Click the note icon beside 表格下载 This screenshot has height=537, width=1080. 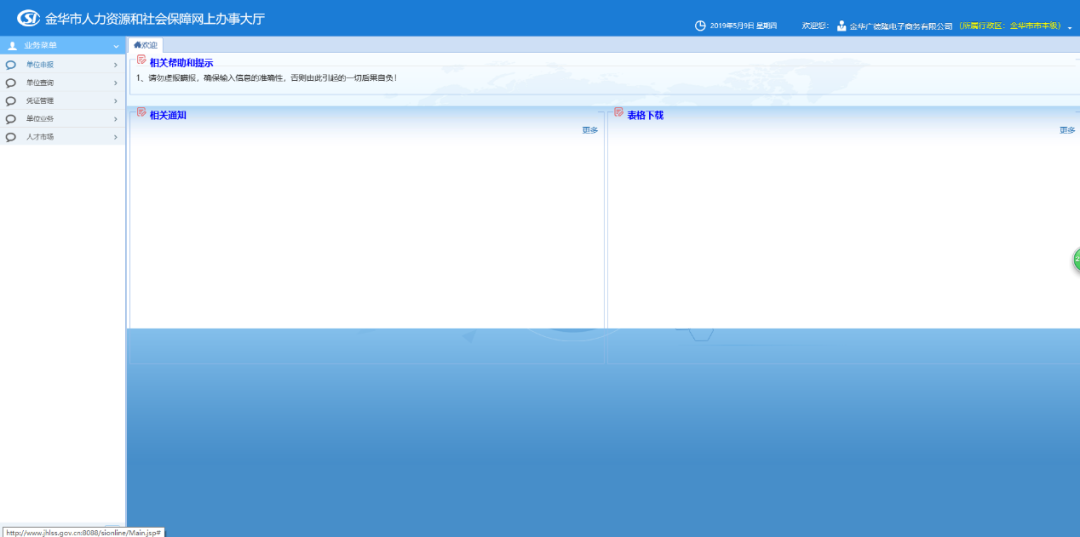pos(619,112)
